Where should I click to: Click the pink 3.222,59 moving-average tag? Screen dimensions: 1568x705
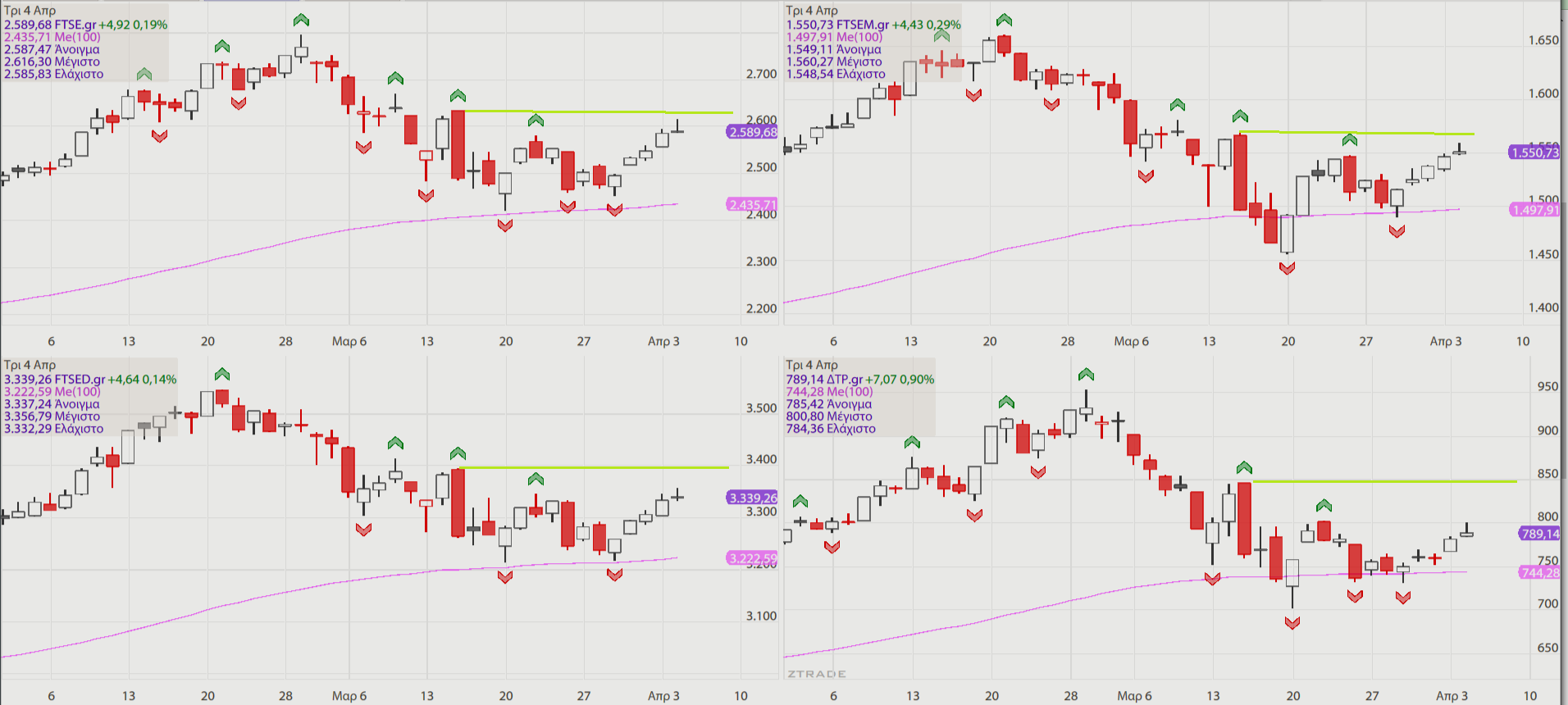coord(752,558)
